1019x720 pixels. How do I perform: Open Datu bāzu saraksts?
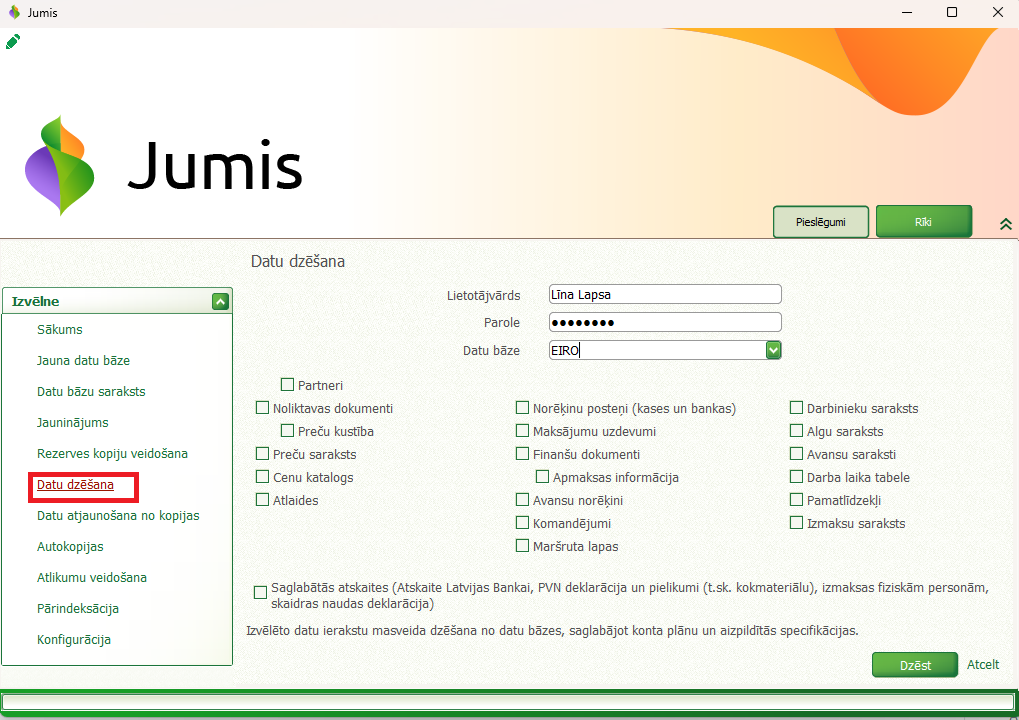(91, 392)
